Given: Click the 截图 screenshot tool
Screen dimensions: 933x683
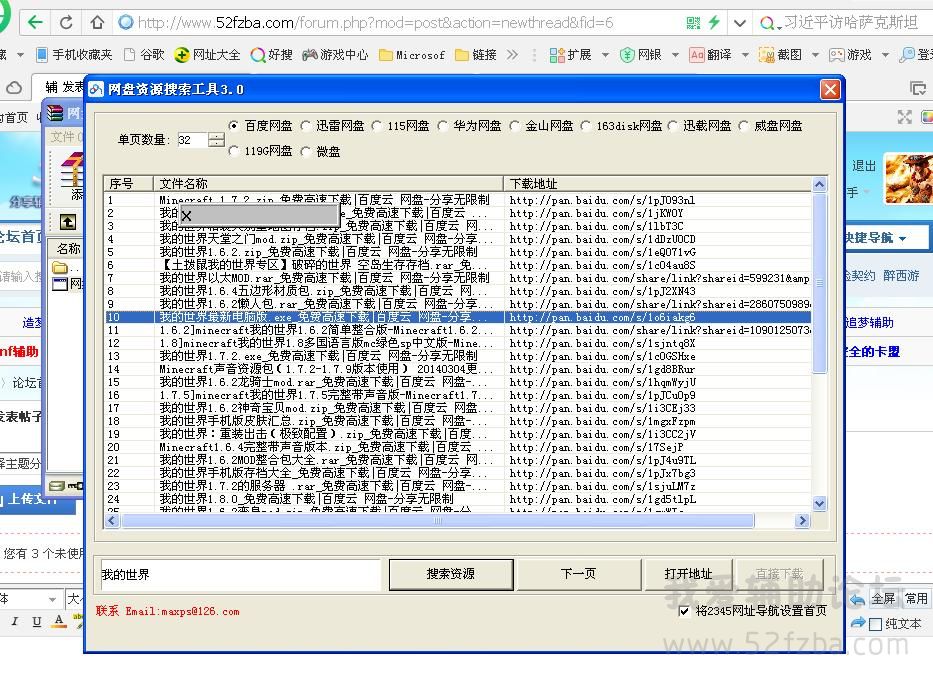Looking at the screenshot, I should 780,55.
